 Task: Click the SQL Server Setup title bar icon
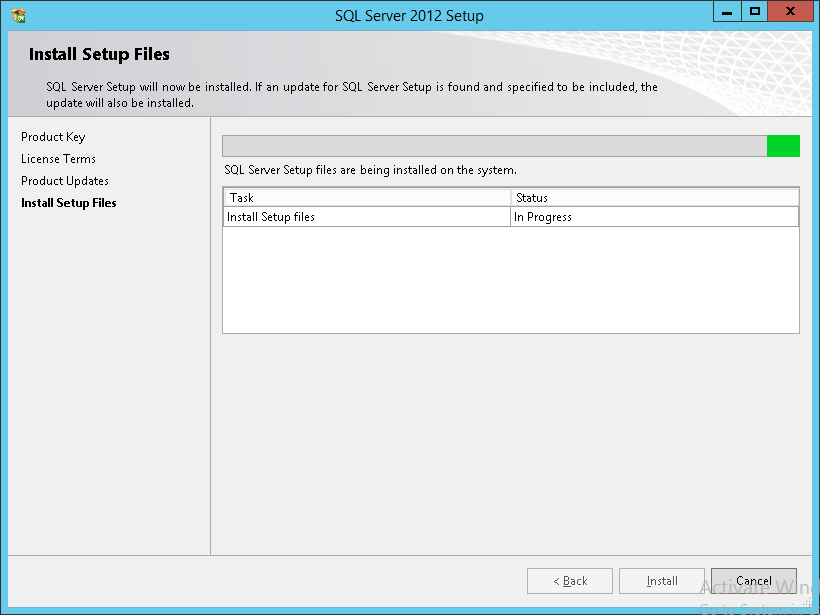tap(18, 16)
